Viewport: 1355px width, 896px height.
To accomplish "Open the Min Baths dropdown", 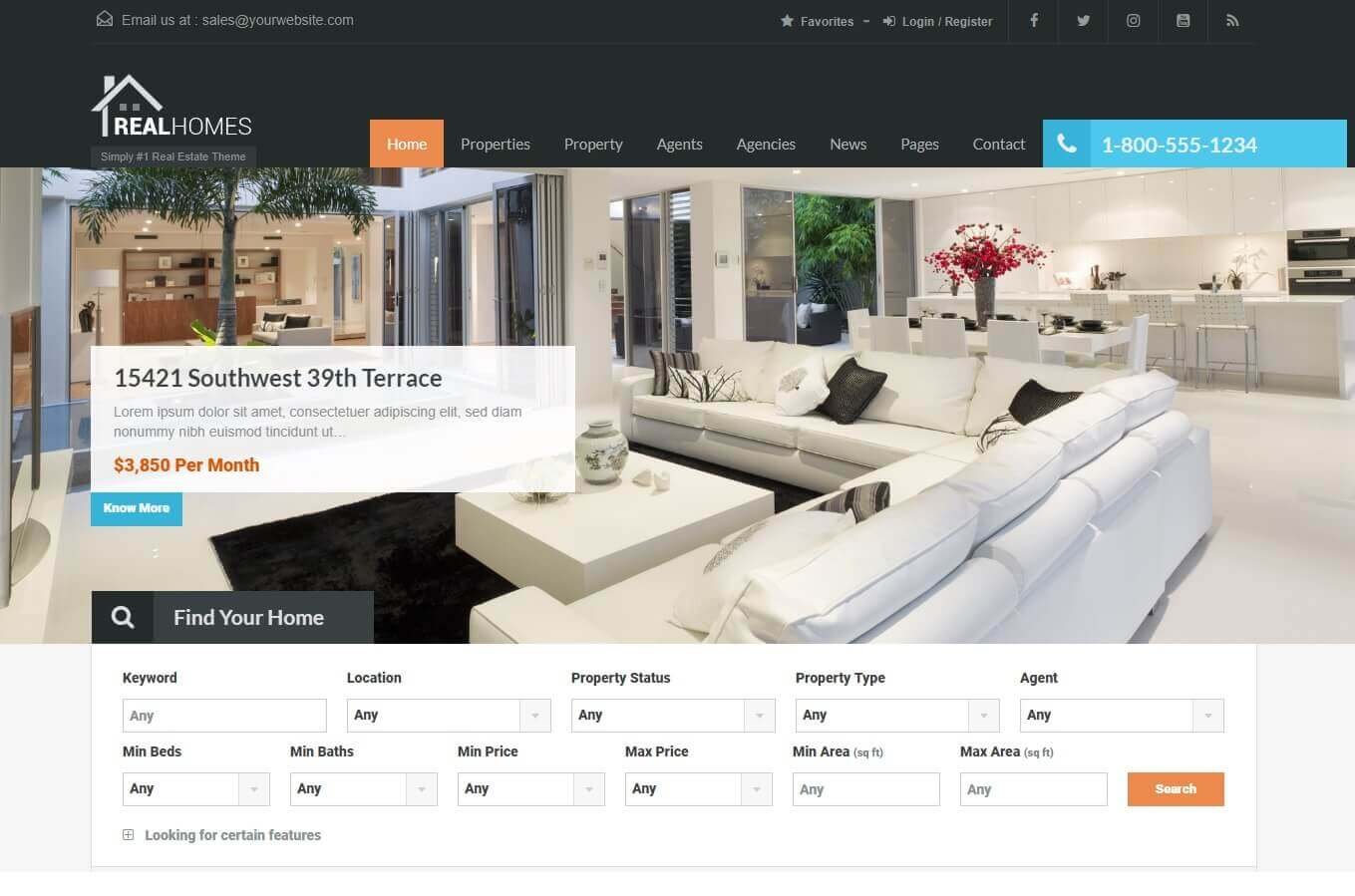I will (364, 789).
